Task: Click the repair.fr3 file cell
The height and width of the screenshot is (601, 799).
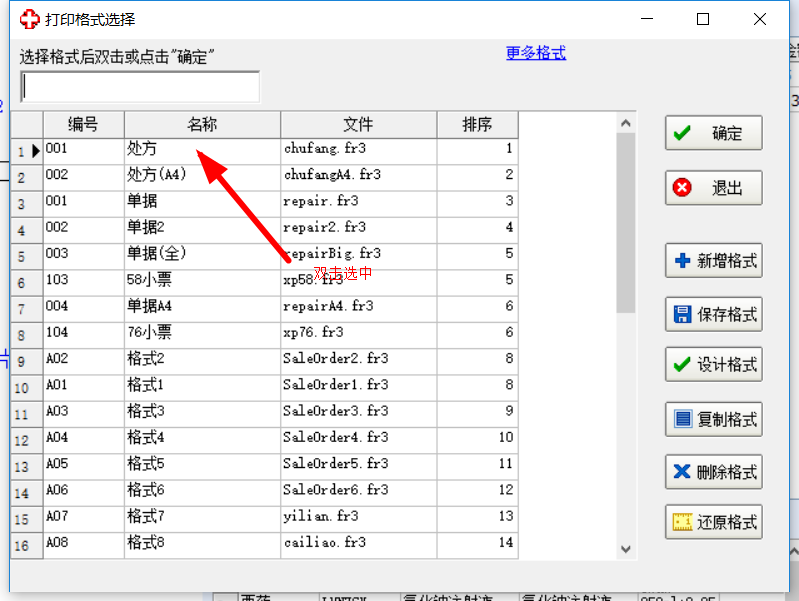Action: (358, 203)
